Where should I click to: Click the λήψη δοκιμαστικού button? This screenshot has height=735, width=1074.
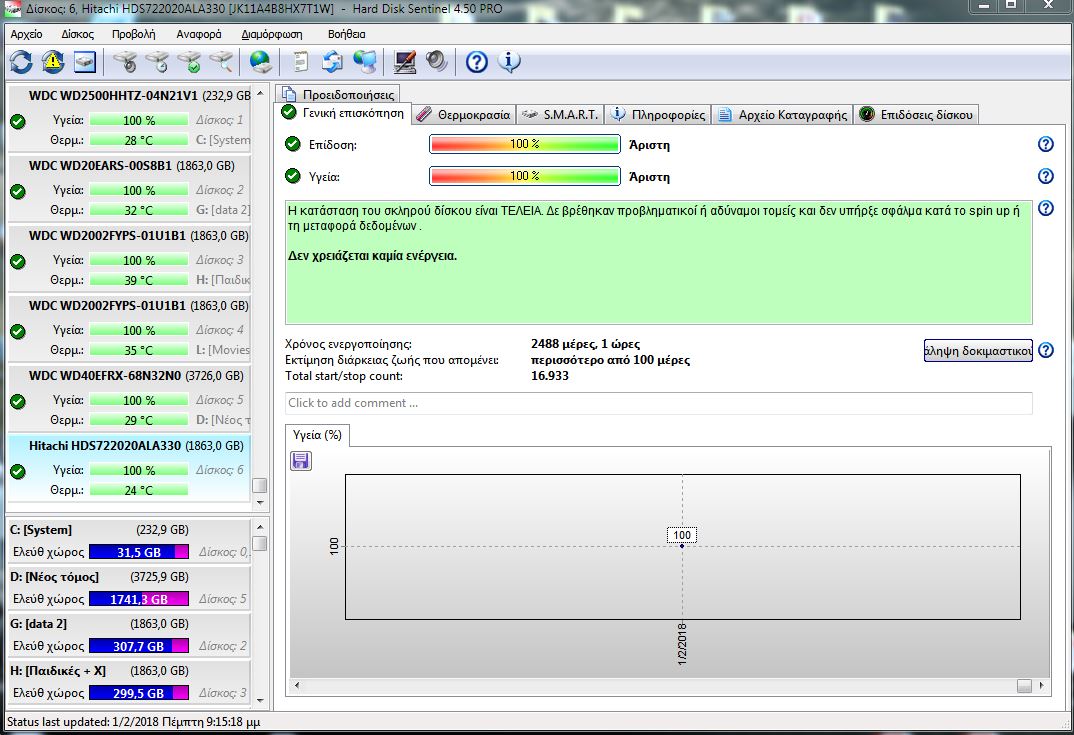point(978,351)
